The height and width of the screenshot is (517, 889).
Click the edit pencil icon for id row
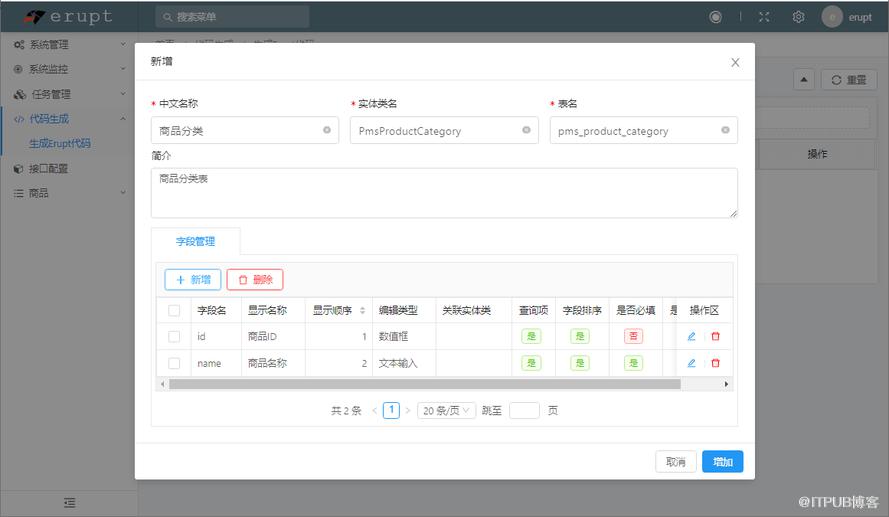coord(691,336)
